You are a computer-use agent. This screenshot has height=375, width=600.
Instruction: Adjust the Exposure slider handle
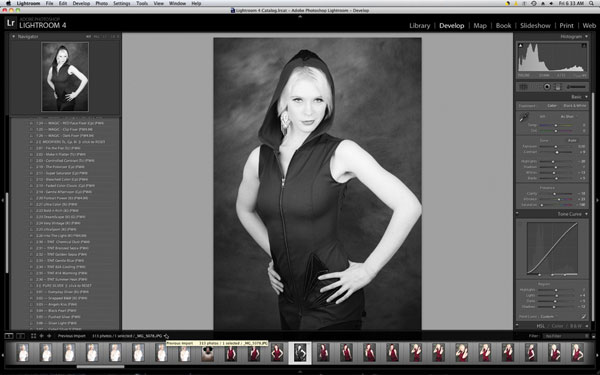click(556, 147)
